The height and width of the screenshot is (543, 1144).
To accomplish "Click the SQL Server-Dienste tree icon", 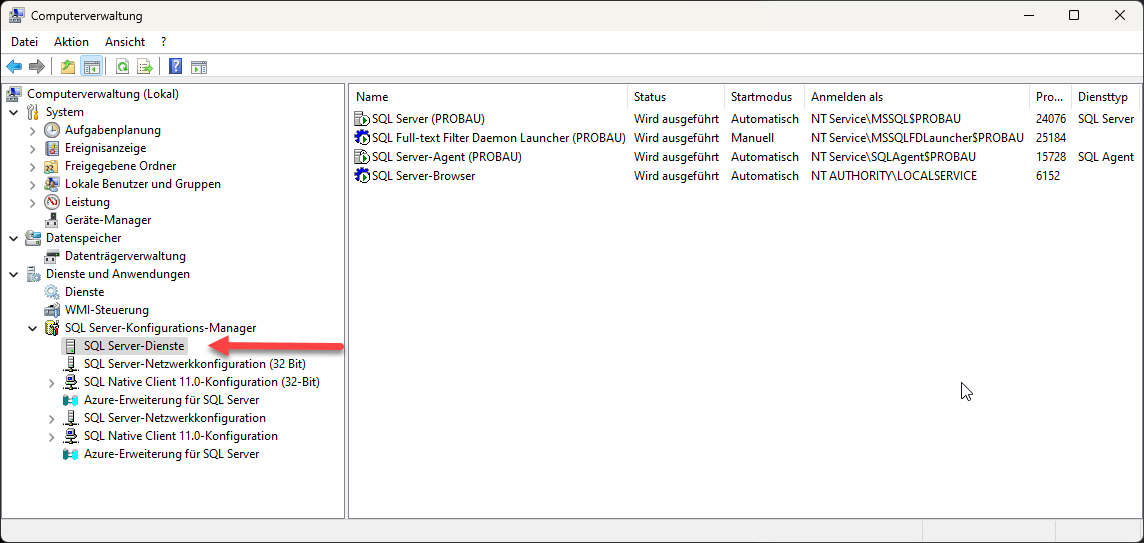I will [71, 346].
